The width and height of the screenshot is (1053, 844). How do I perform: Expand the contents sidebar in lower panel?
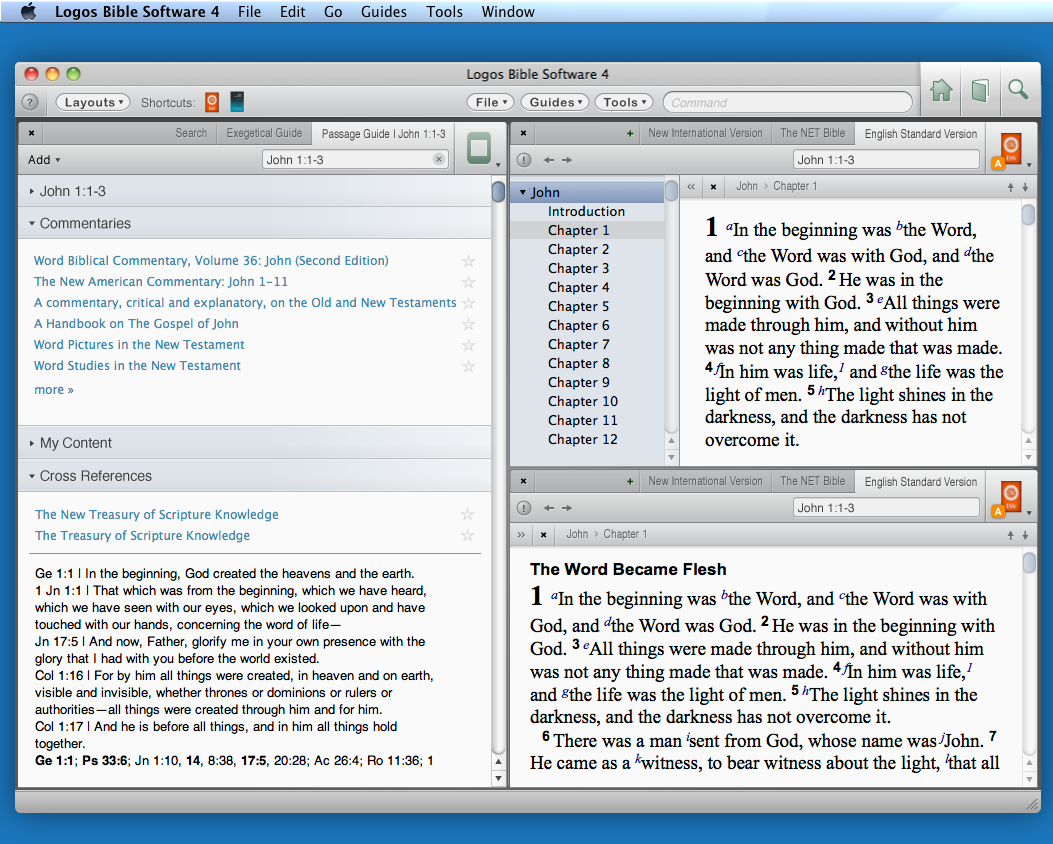(521, 534)
